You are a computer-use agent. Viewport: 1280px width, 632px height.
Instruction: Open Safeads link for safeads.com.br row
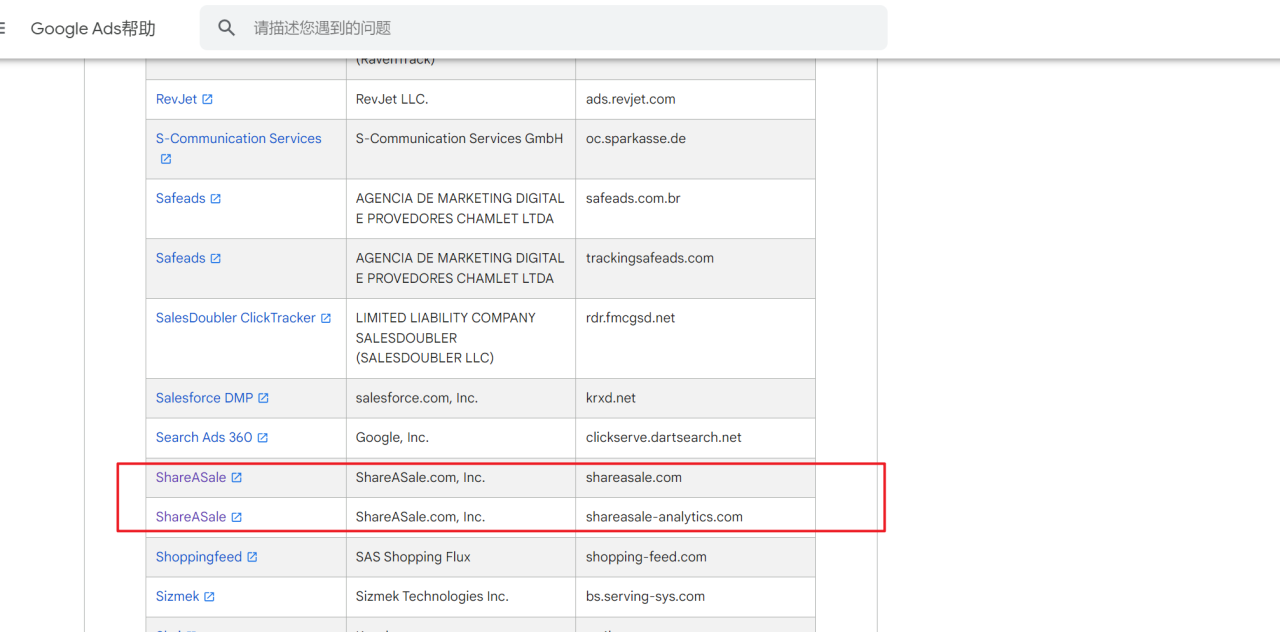click(x=180, y=198)
